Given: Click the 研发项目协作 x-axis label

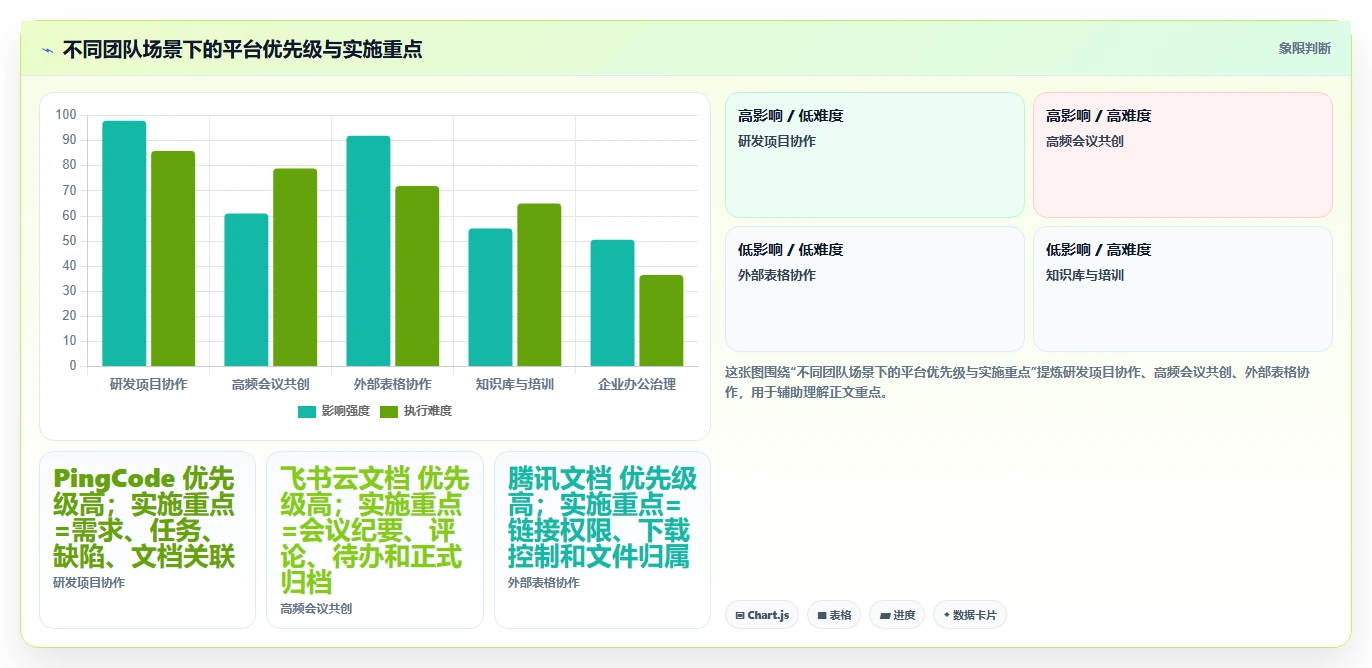Looking at the screenshot, I should tap(148, 384).
